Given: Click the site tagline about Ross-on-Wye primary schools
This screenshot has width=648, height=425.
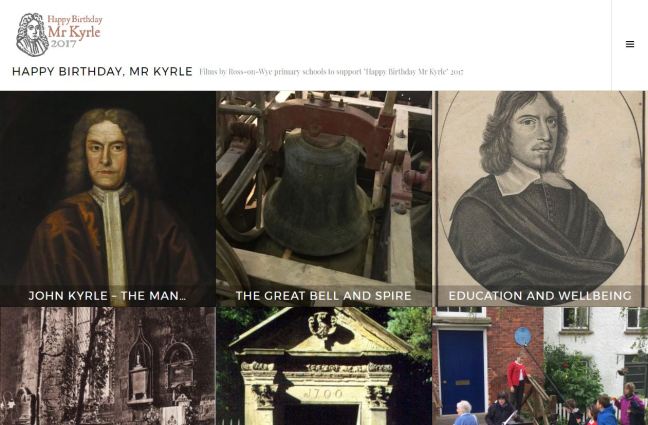Looking at the screenshot, I should [331, 72].
